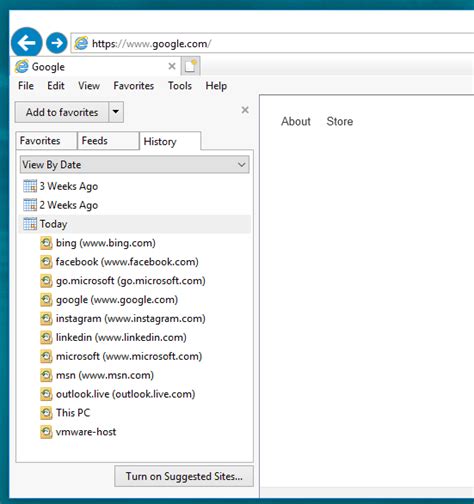Viewport: 474px width, 504px height.
Task: Open a new tab with the blank tab button
Action: click(x=191, y=66)
